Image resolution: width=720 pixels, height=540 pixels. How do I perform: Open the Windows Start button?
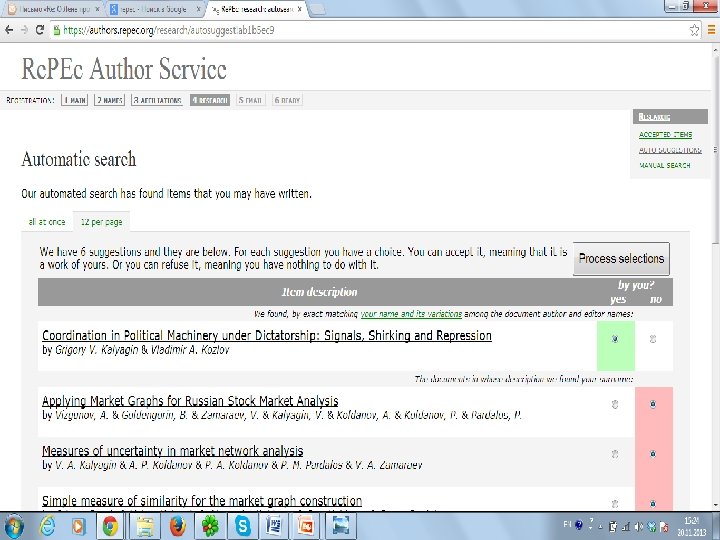click(13, 526)
